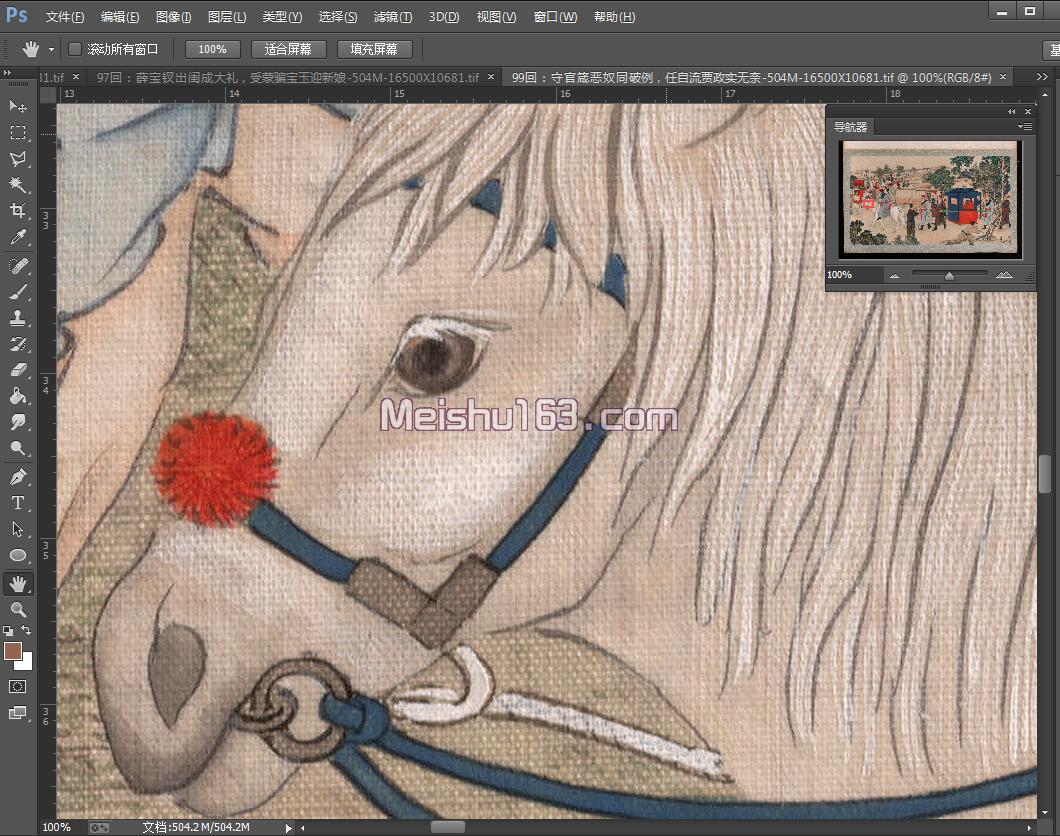Switch to the 97回 document tab
Image resolution: width=1060 pixels, height=836 pixels.
click(x=287, y=78)
